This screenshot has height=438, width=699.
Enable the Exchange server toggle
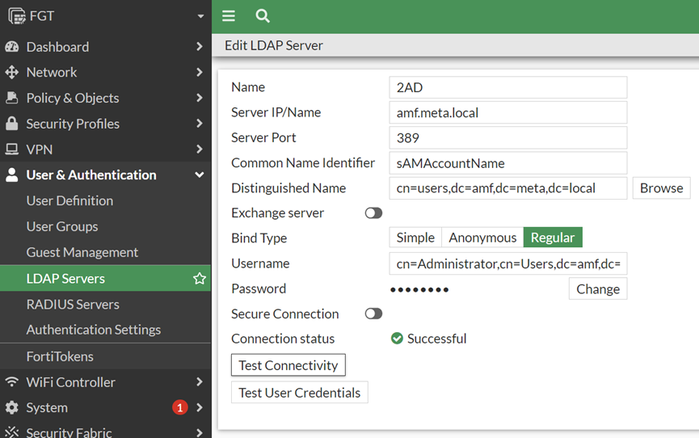click(374, 213)
